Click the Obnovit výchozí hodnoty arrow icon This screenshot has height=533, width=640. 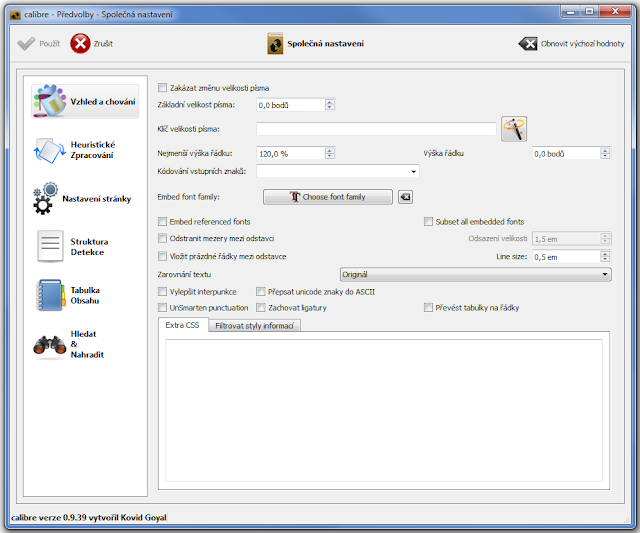click(x=528, y=44)
